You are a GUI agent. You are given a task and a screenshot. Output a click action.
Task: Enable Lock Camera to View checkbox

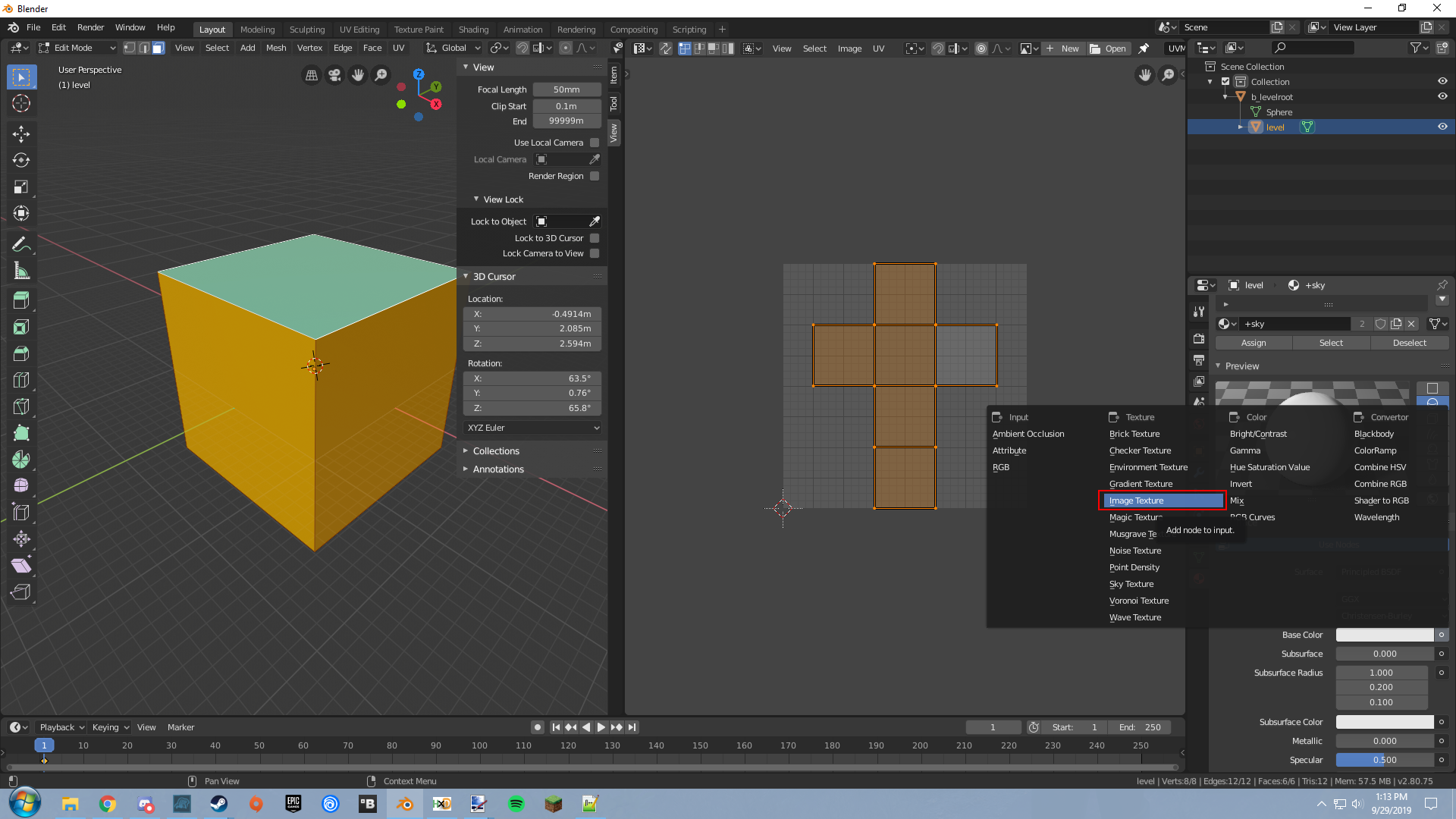pyautogui.click(x=595, y=253)
